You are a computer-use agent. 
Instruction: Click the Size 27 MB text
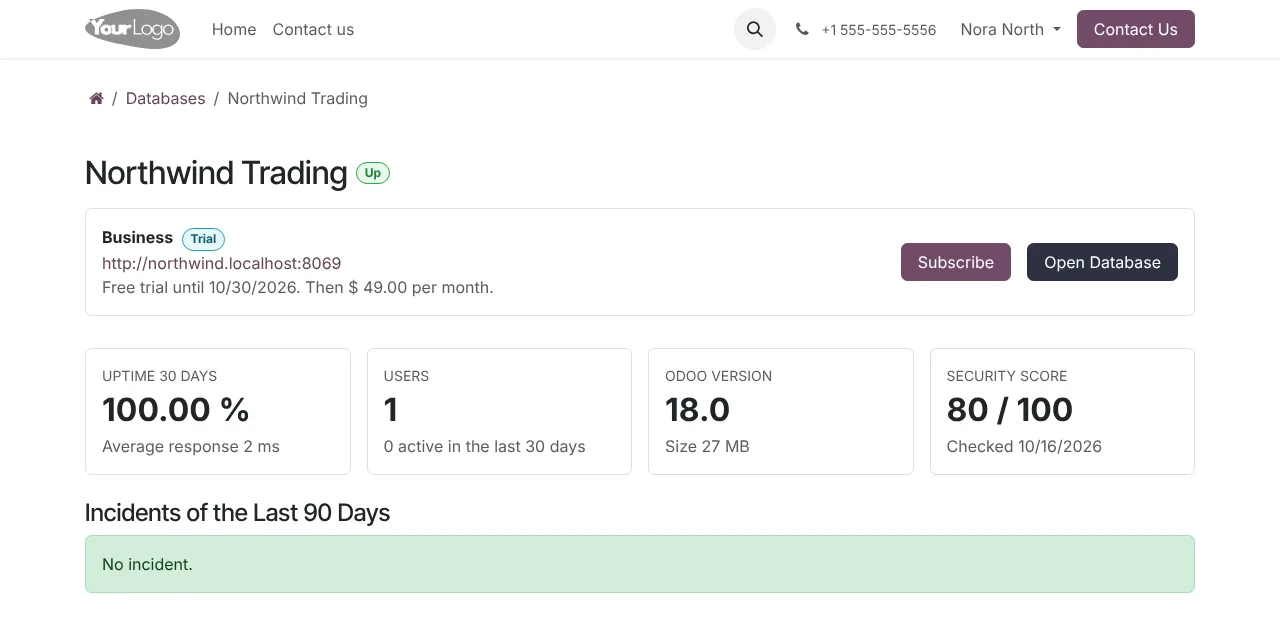coord(707,446)
